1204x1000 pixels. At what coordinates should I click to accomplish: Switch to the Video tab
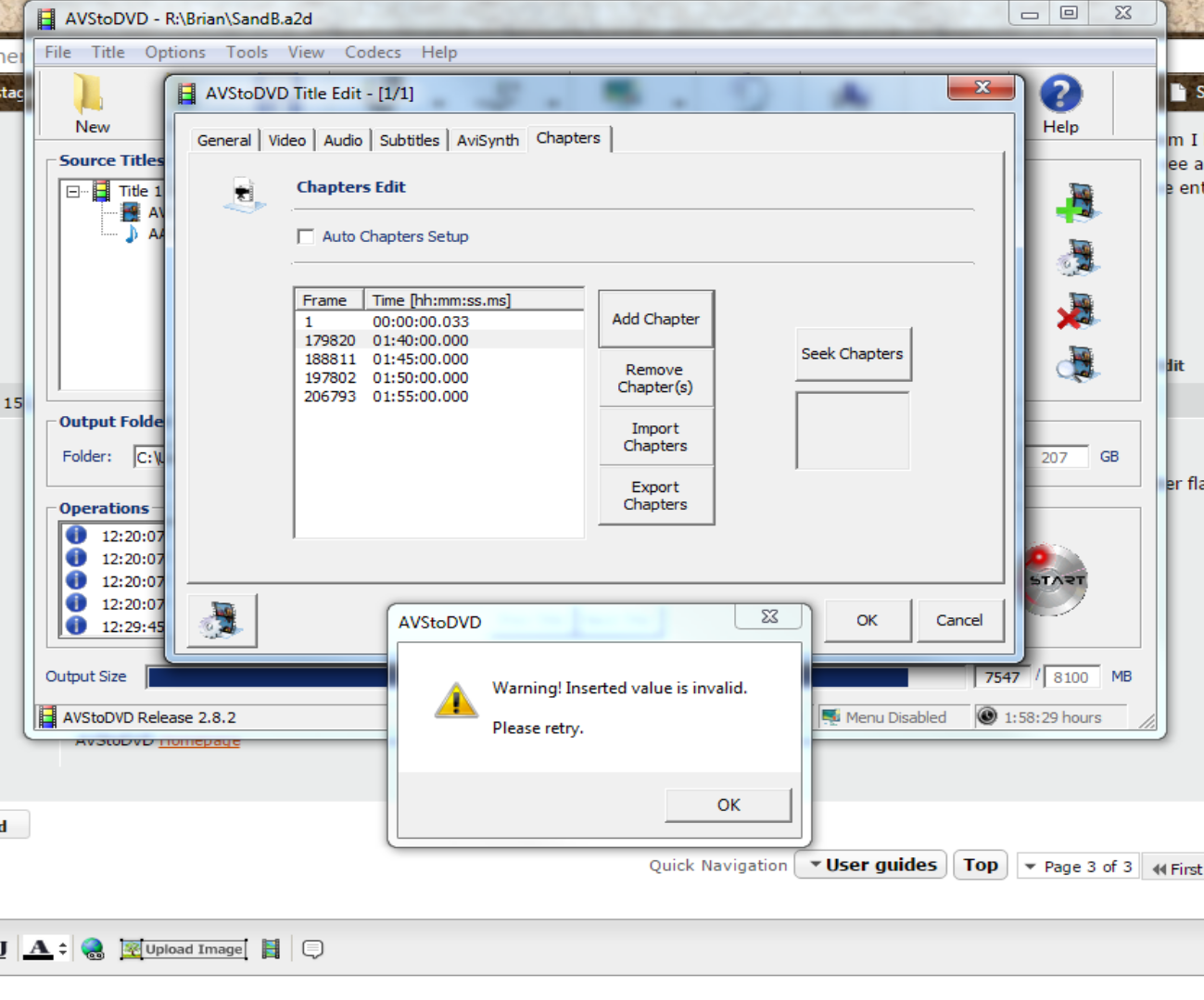(287, 140)
